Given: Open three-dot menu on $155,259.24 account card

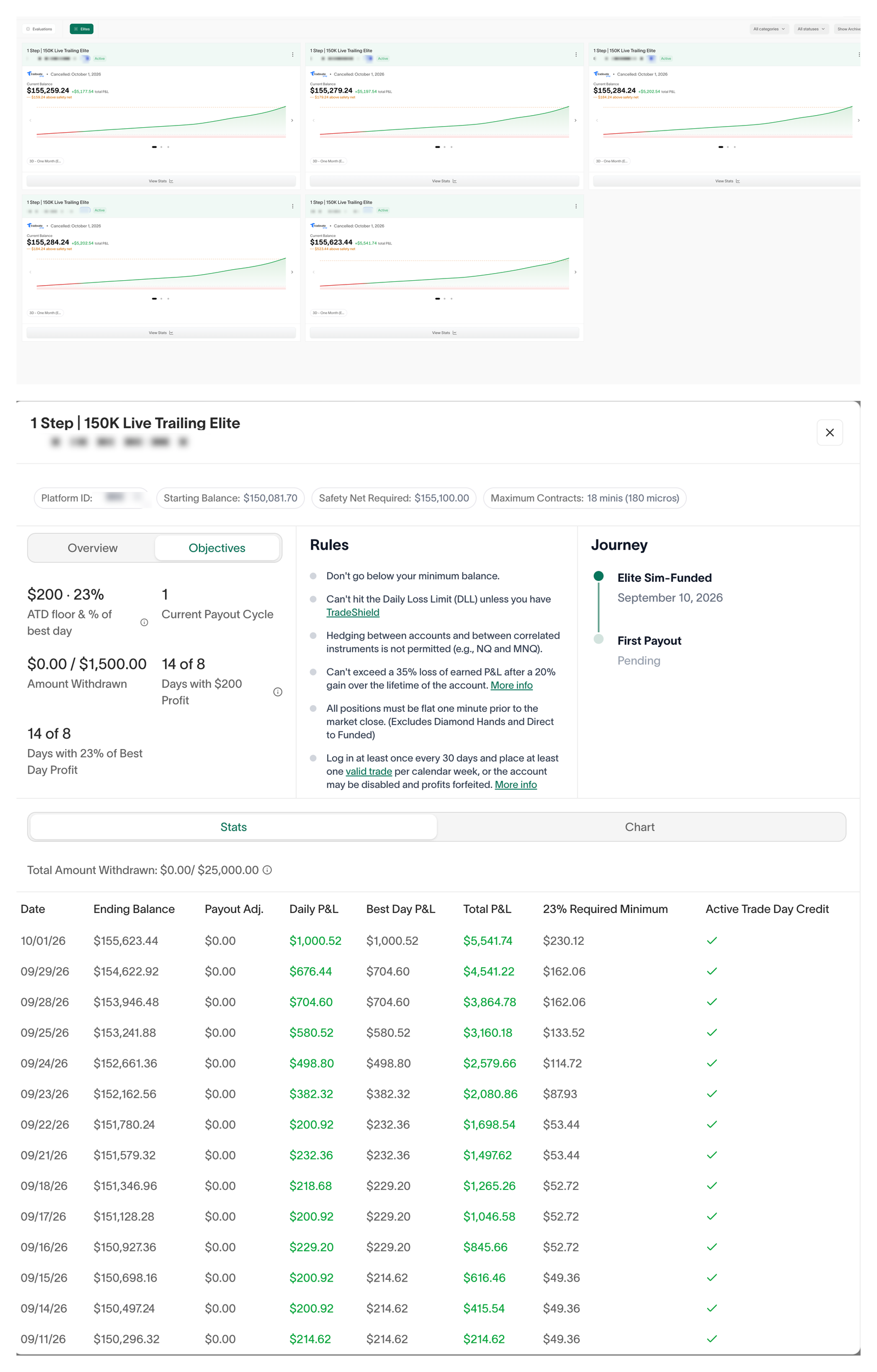Looking at the screenshot, I should (x=293, y=55).
